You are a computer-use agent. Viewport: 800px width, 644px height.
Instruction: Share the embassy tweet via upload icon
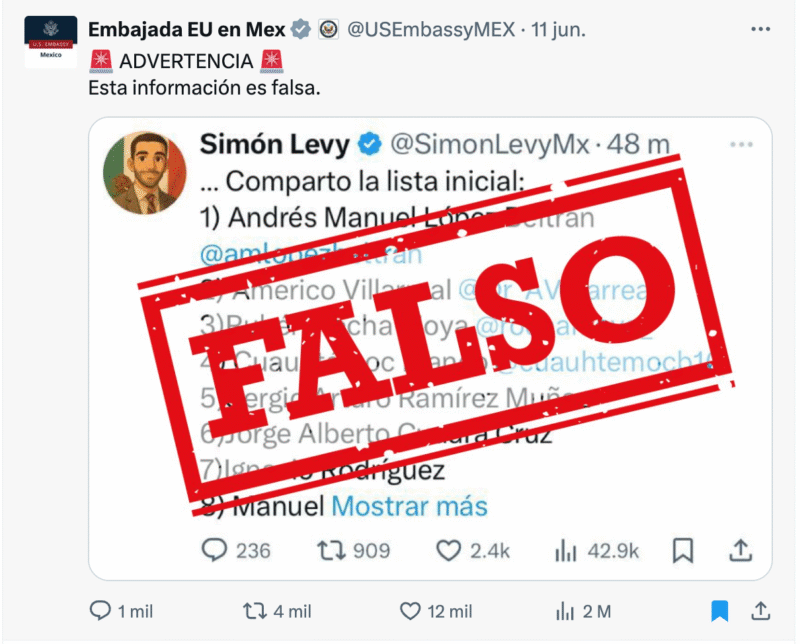pyautogui.click(x=760, y=610)
